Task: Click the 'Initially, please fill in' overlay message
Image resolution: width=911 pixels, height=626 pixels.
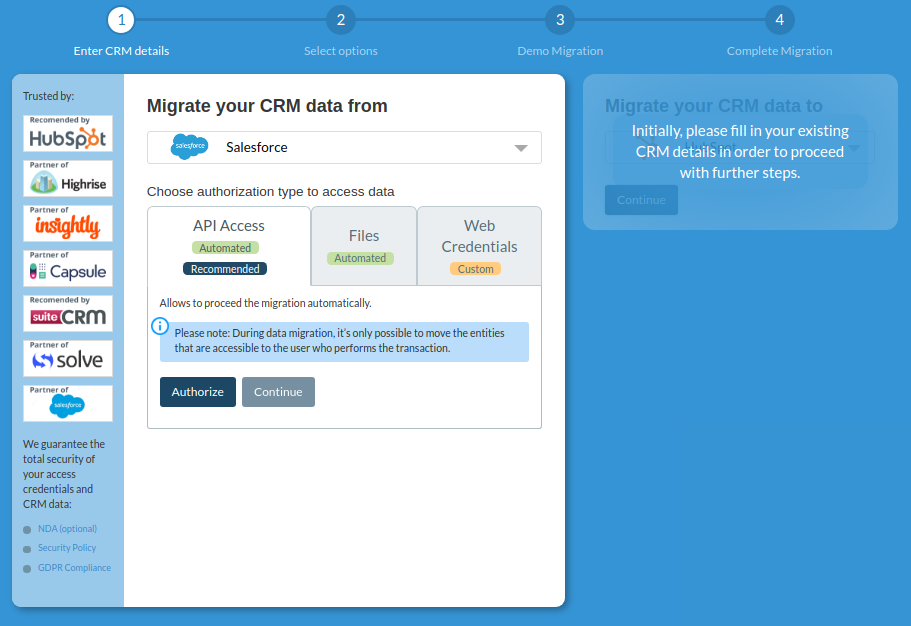Action: tap(740, 152)
